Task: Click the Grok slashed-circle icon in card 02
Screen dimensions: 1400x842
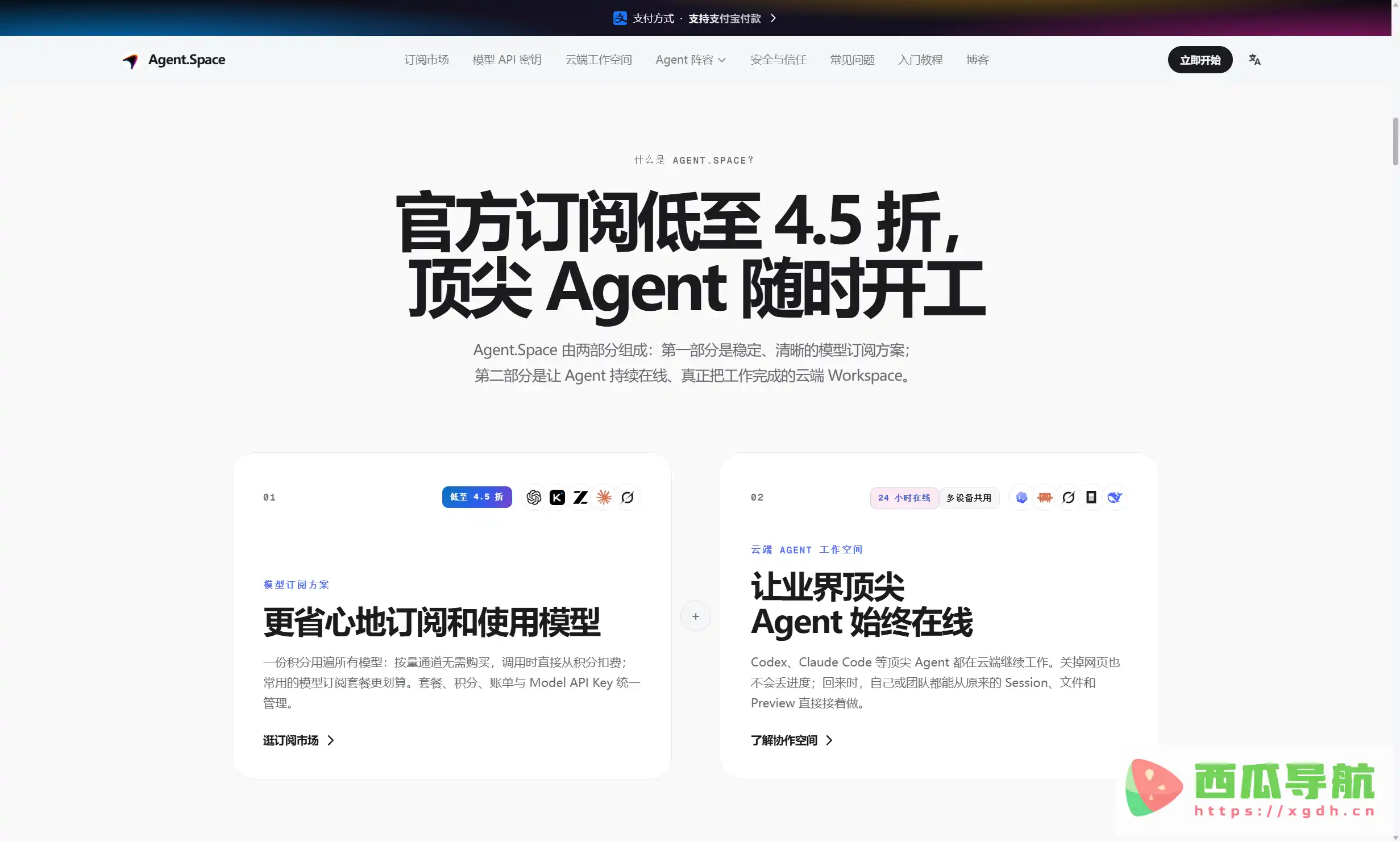Action: pyautogui.click(x=1068, y=498)
